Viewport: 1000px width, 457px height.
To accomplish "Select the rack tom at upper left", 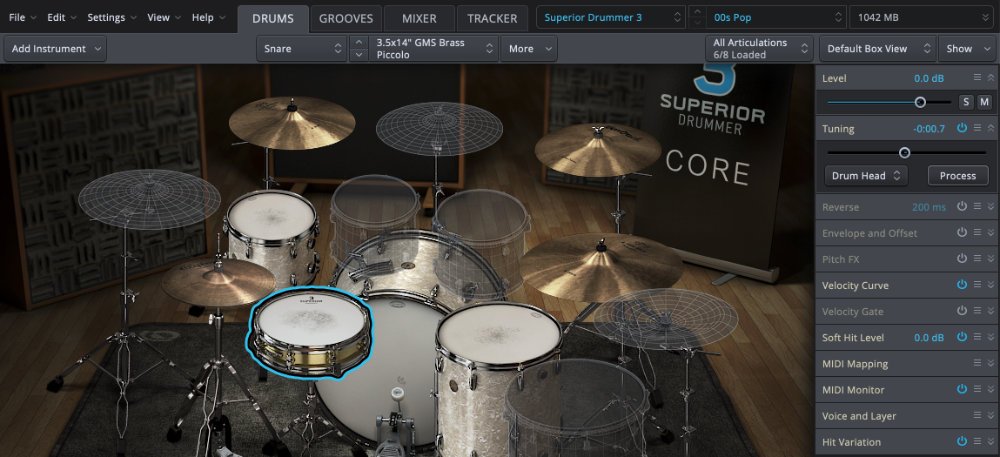I will point(272,236).
